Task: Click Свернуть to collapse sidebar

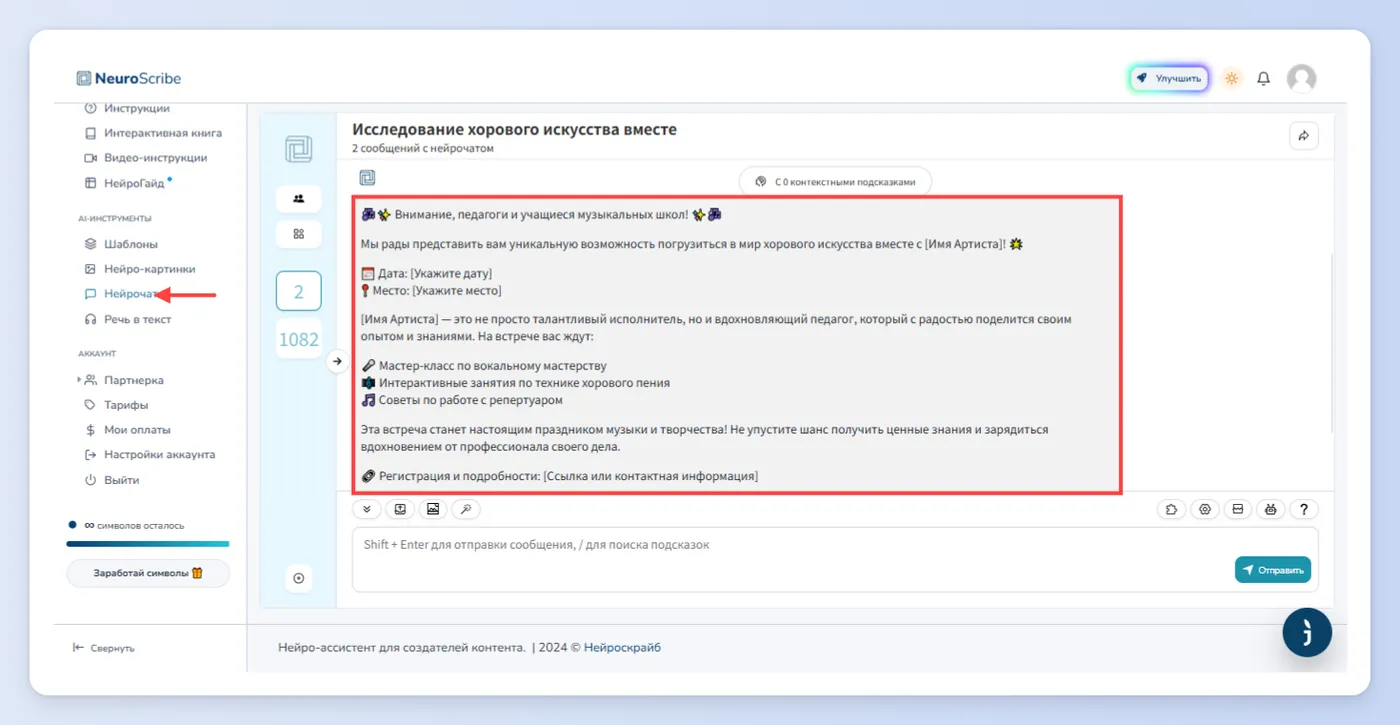Action: [104, 648]
